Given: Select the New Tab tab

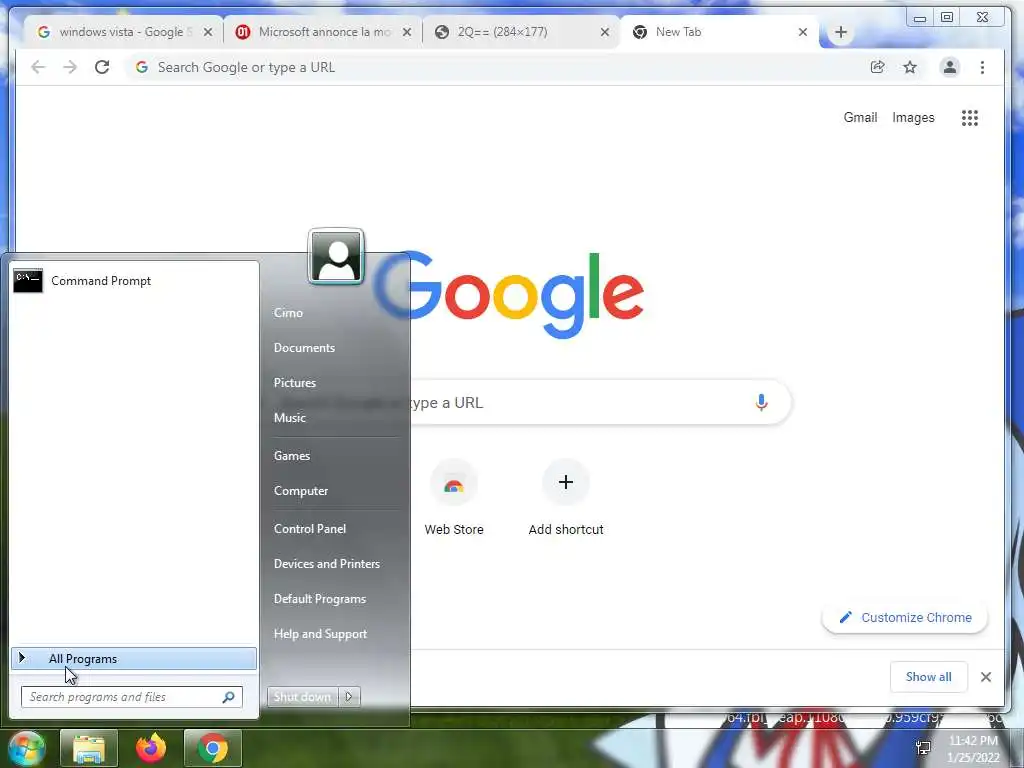Looking at the screenshot, I should pyautogui.click(x=718, y=32).
